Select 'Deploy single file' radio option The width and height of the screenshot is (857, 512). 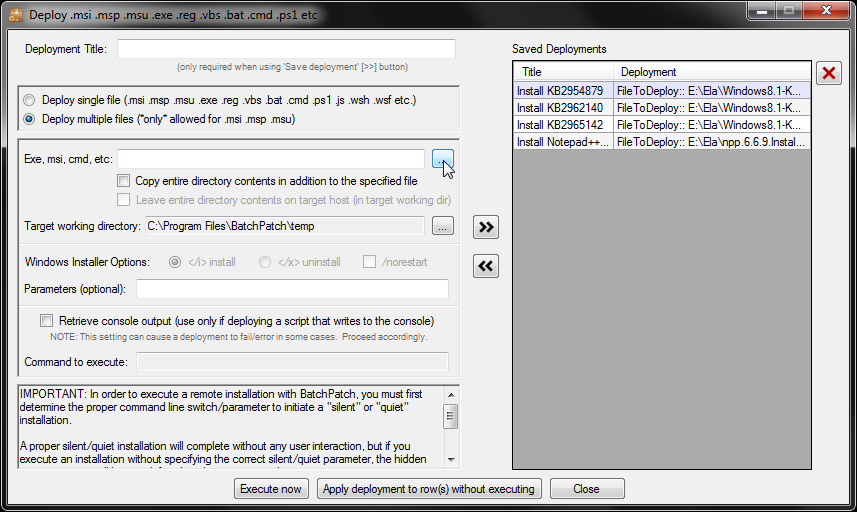[x=29, y=100]
